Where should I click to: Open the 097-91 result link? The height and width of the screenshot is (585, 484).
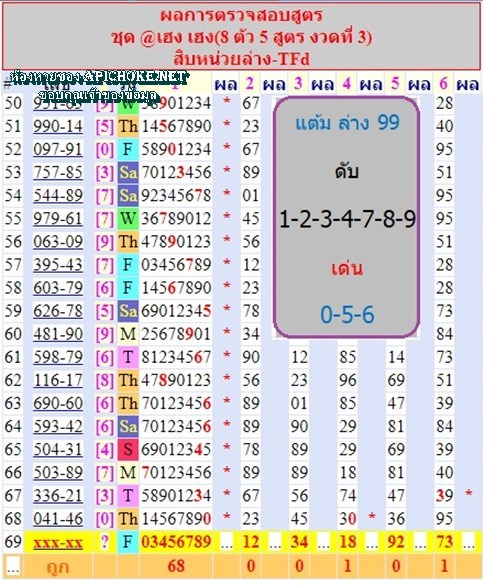tap(58, 150)
